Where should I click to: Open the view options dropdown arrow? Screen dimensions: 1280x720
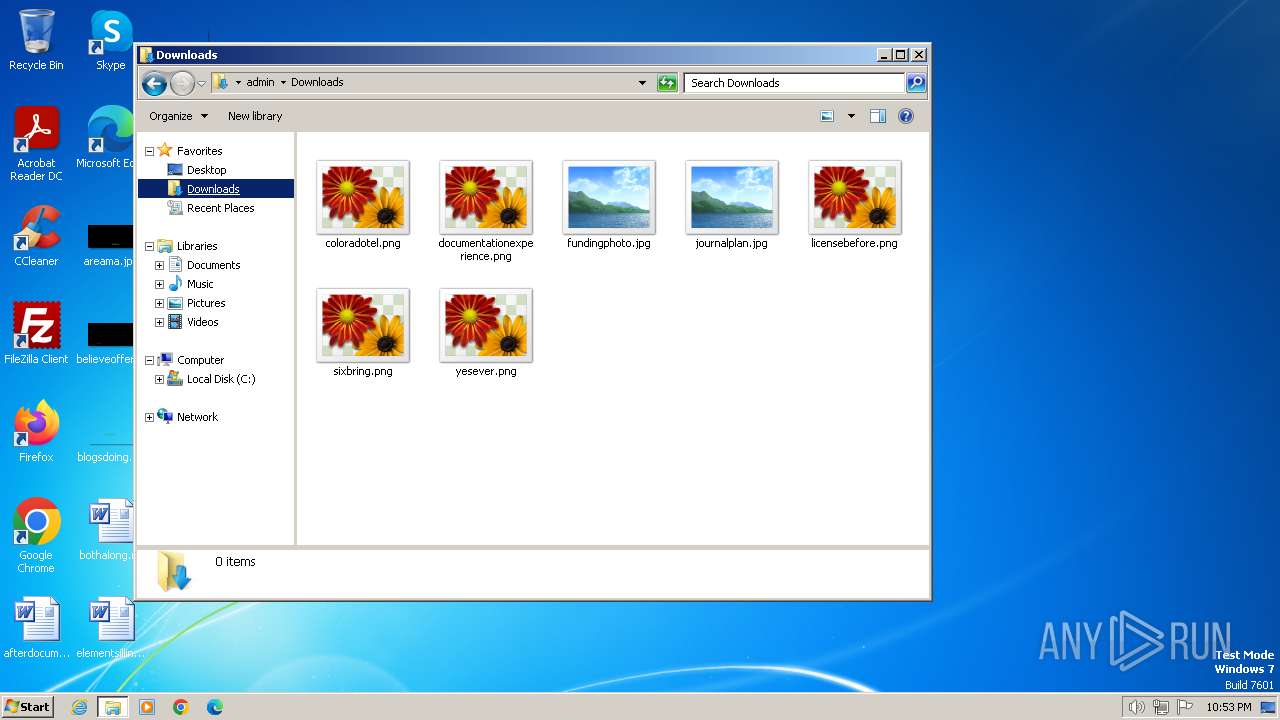851,116
